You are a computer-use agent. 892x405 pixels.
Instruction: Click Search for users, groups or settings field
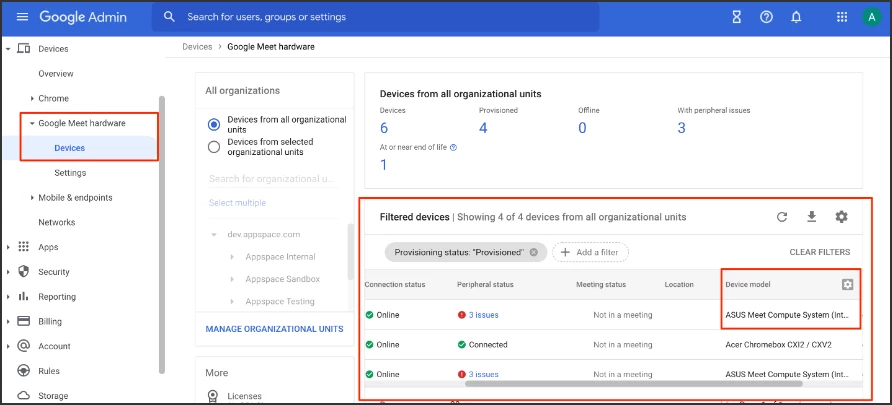tap(375, 17)
